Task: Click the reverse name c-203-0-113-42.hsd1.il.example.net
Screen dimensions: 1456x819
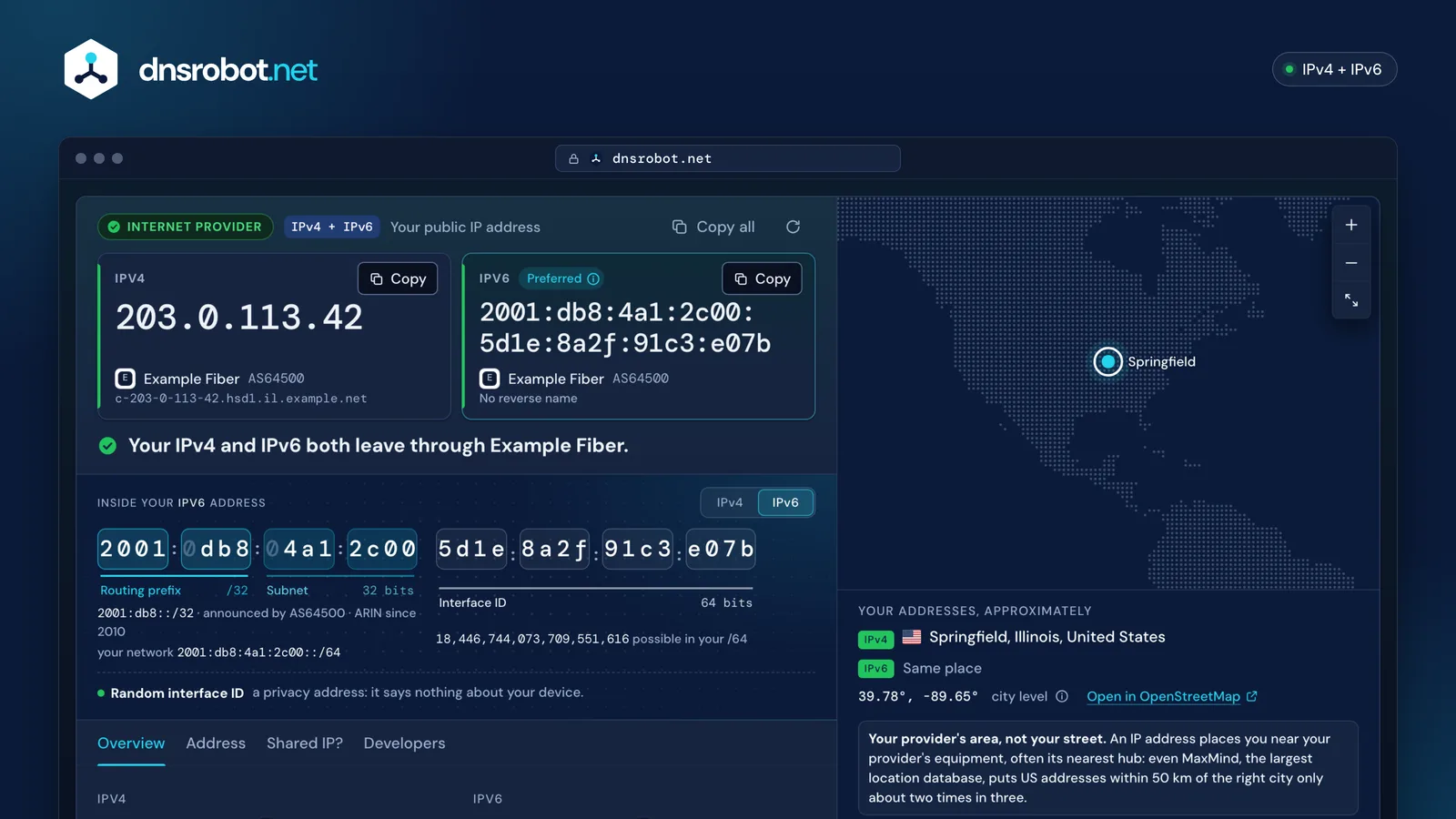Action: pos(241,399)
